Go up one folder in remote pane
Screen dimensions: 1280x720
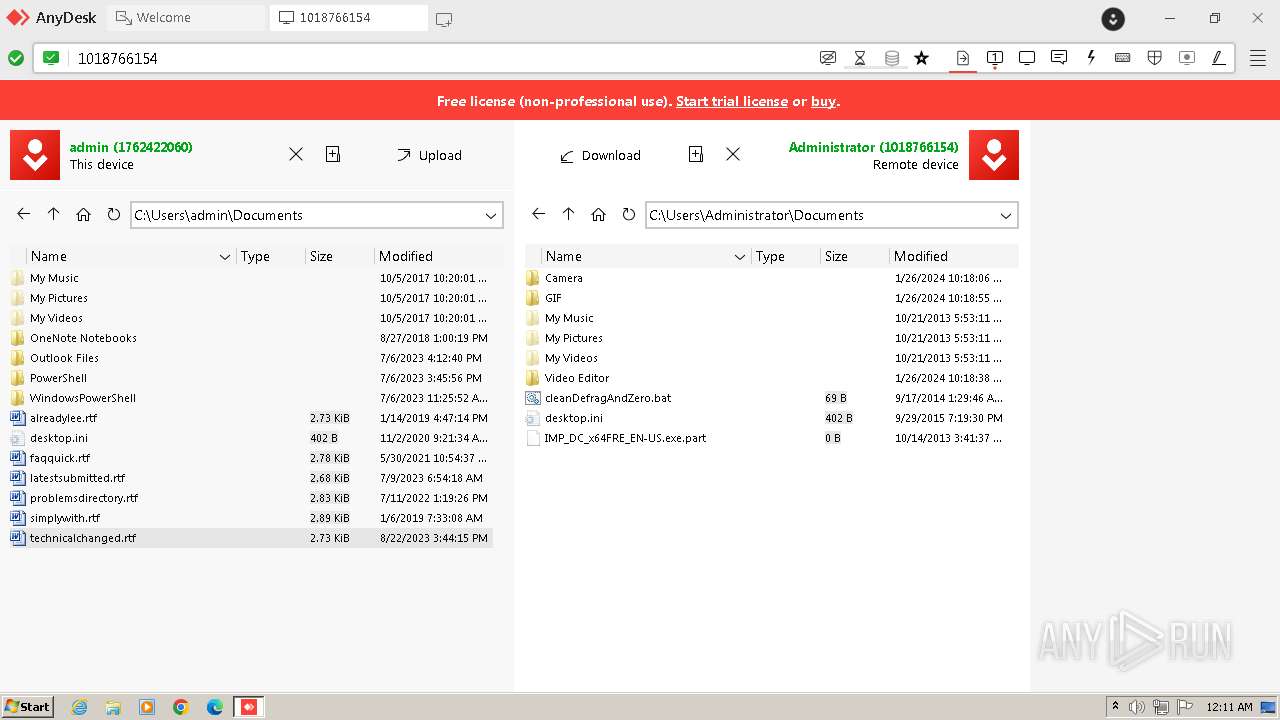pyautogui.click(x=569, y=214)
